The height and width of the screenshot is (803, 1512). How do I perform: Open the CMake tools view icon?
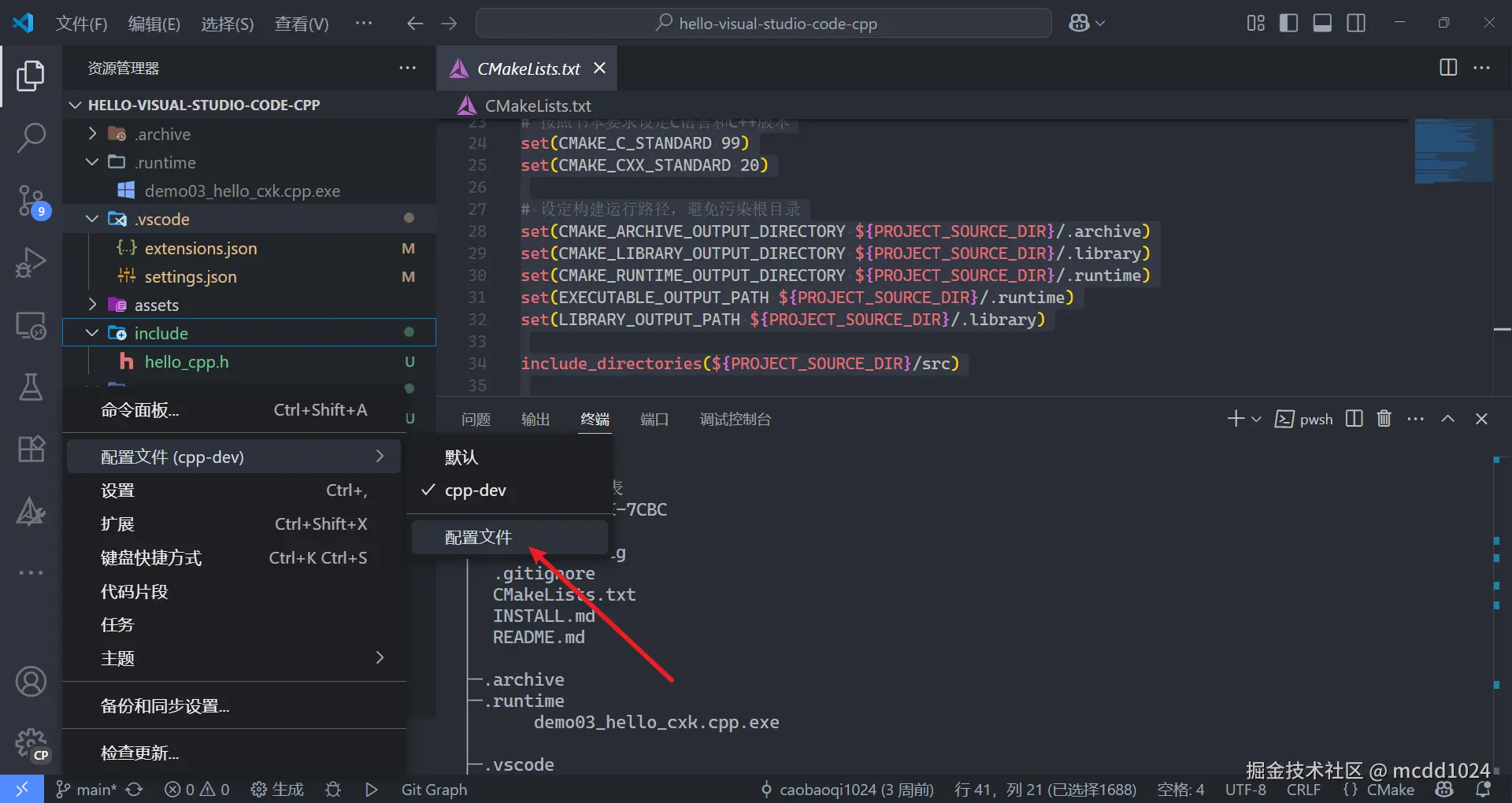31,512
